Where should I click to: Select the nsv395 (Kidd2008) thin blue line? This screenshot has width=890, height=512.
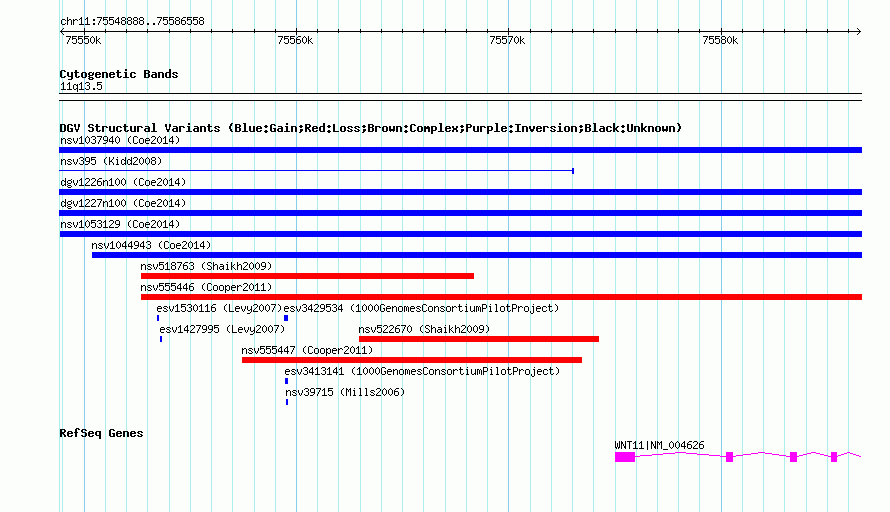point(317,170)
